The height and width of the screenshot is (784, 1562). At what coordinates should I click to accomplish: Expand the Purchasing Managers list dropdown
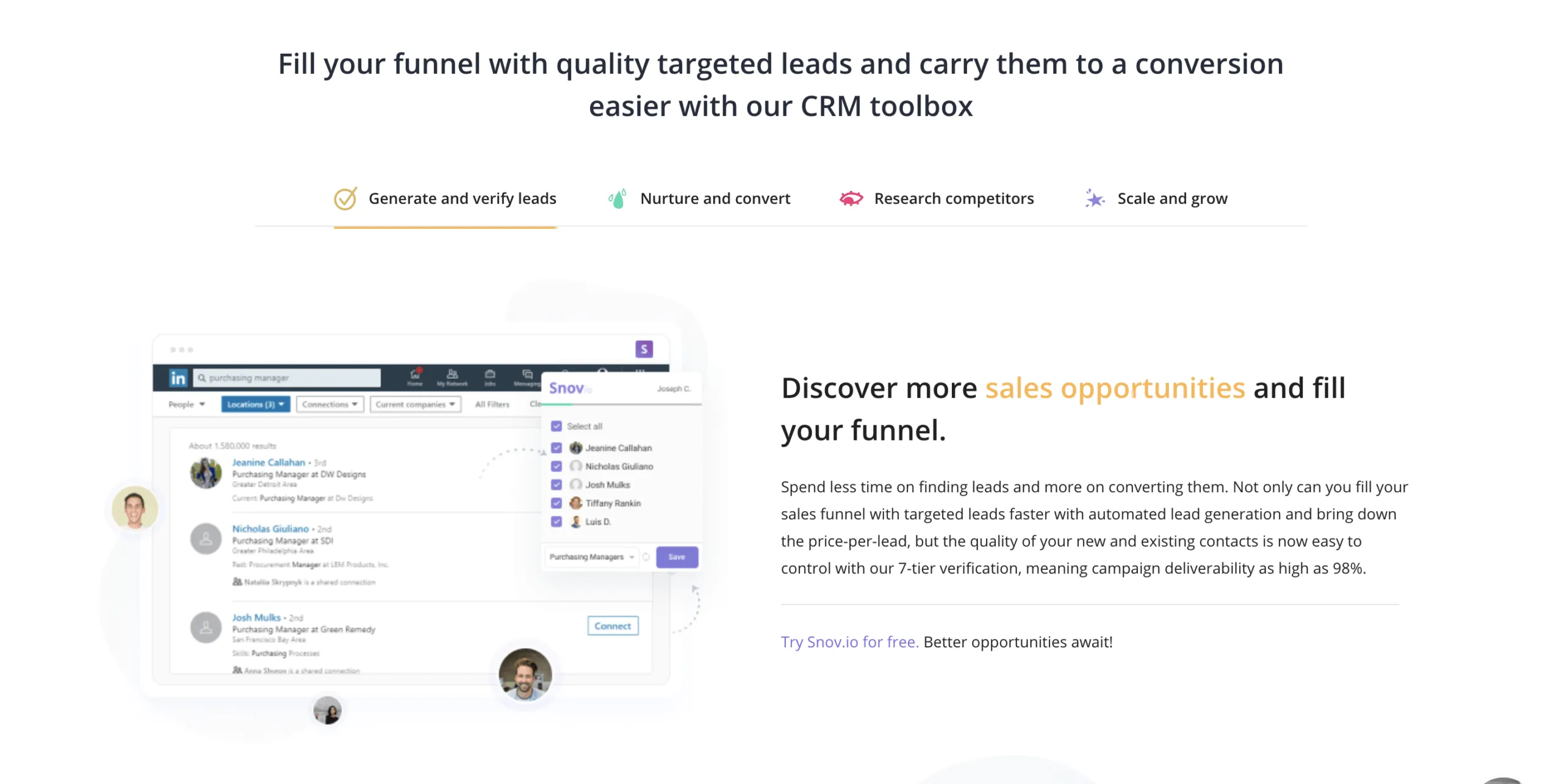click(591, 557)
